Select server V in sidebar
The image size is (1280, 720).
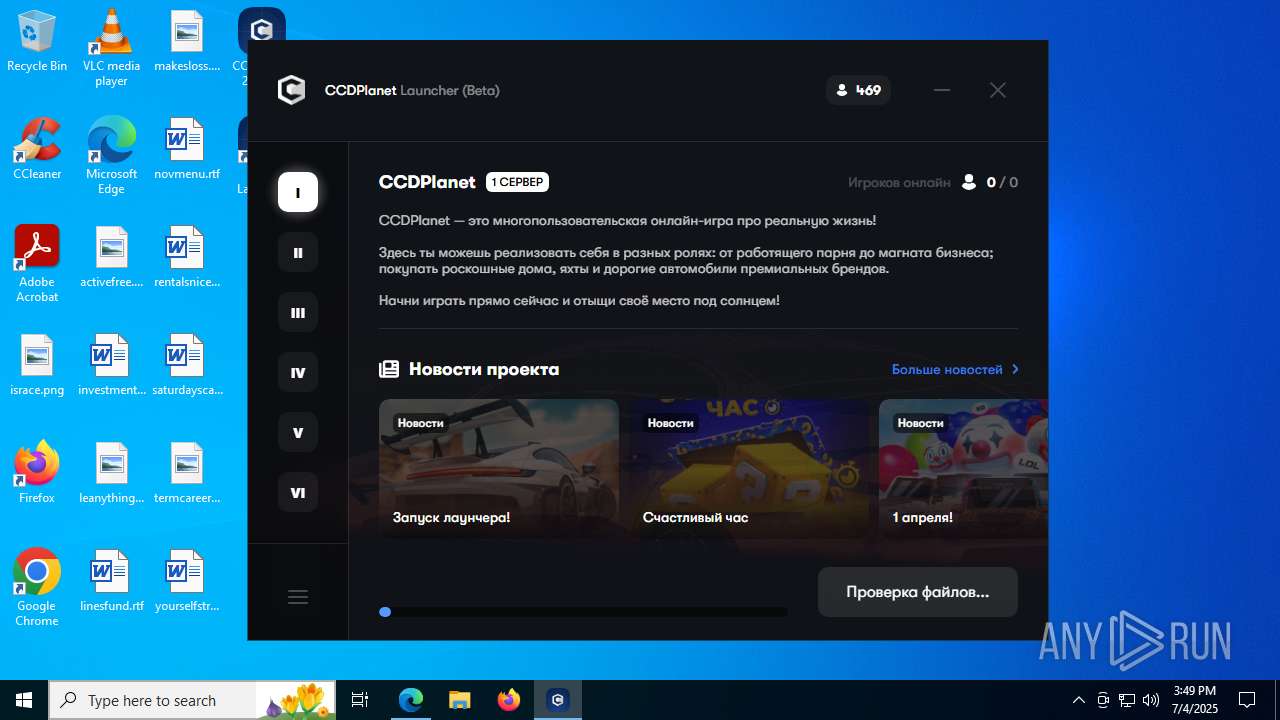click(x=298, y=432)
